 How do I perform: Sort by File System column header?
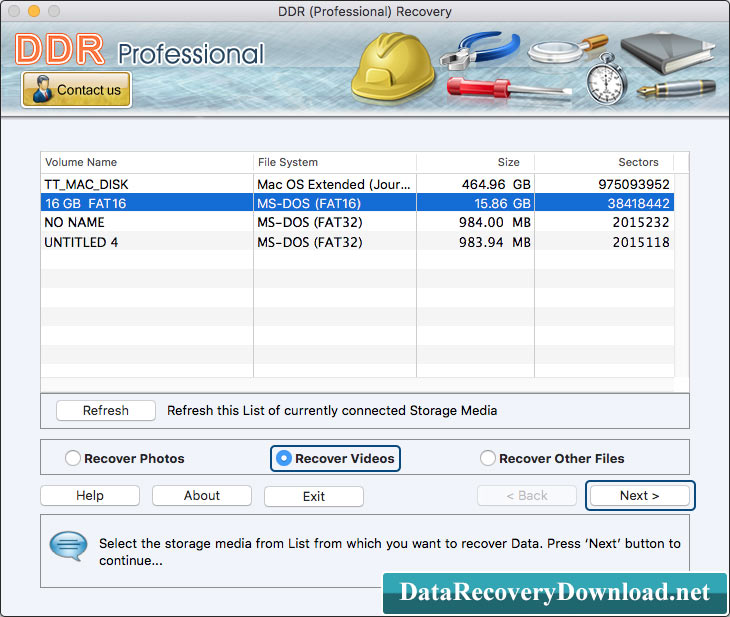[335, 162]
